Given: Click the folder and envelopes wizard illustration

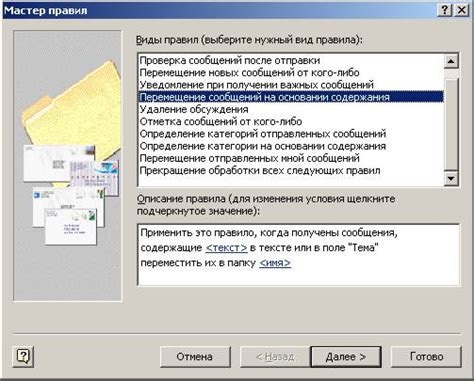Looking at the screenshot, I should pyautogui.click(x=68, y=166).
